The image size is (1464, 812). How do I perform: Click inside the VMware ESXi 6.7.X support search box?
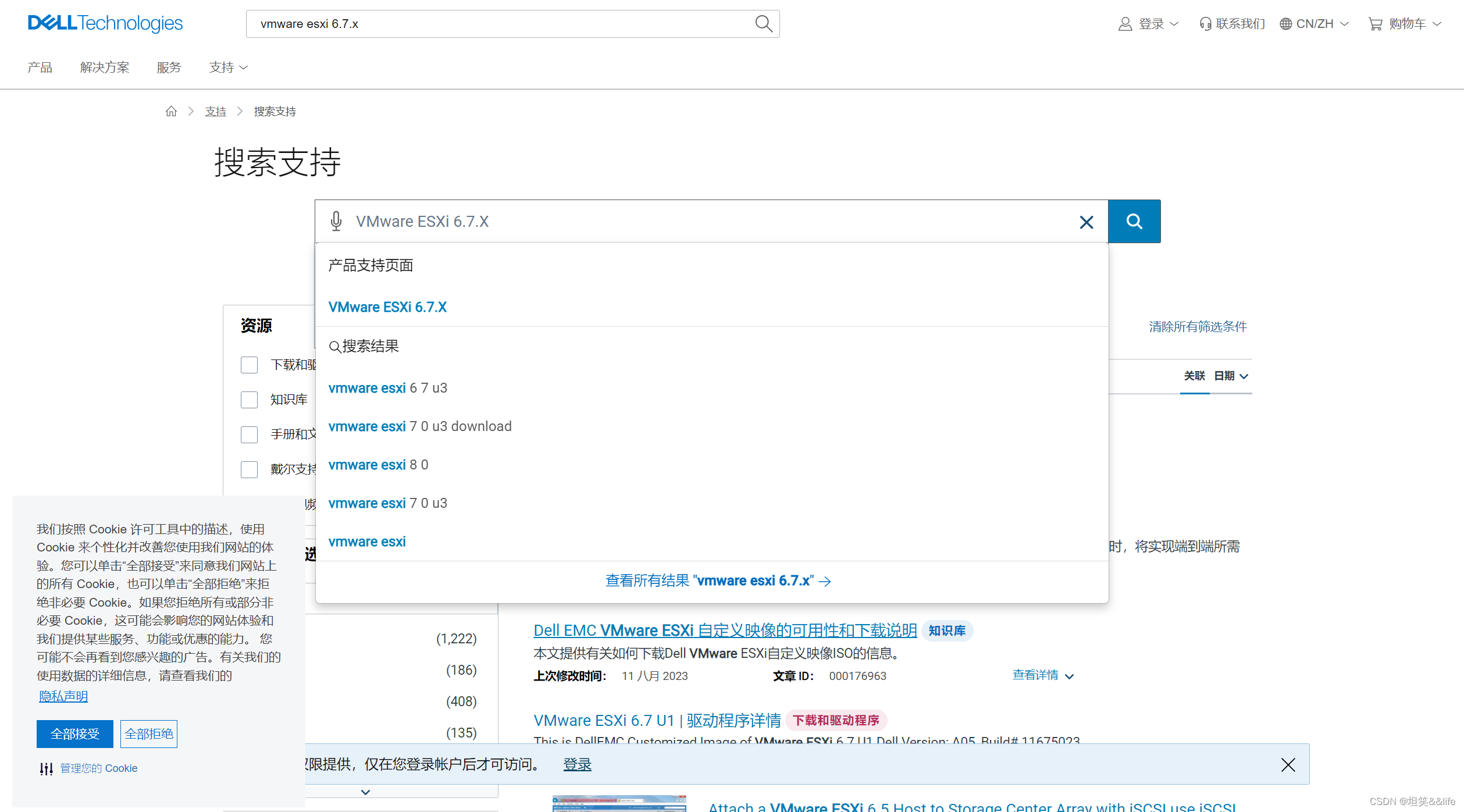[x=713, y=222]
